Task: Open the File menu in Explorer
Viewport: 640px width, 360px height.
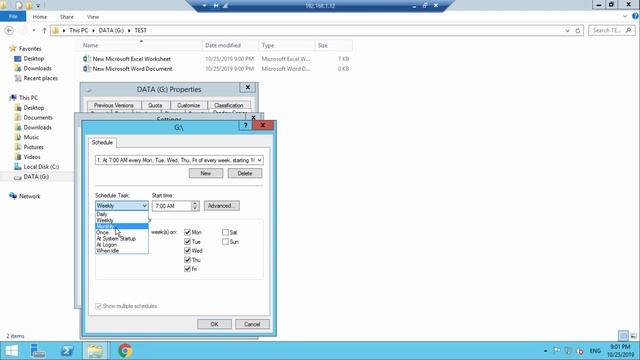Action: [13, 17]
